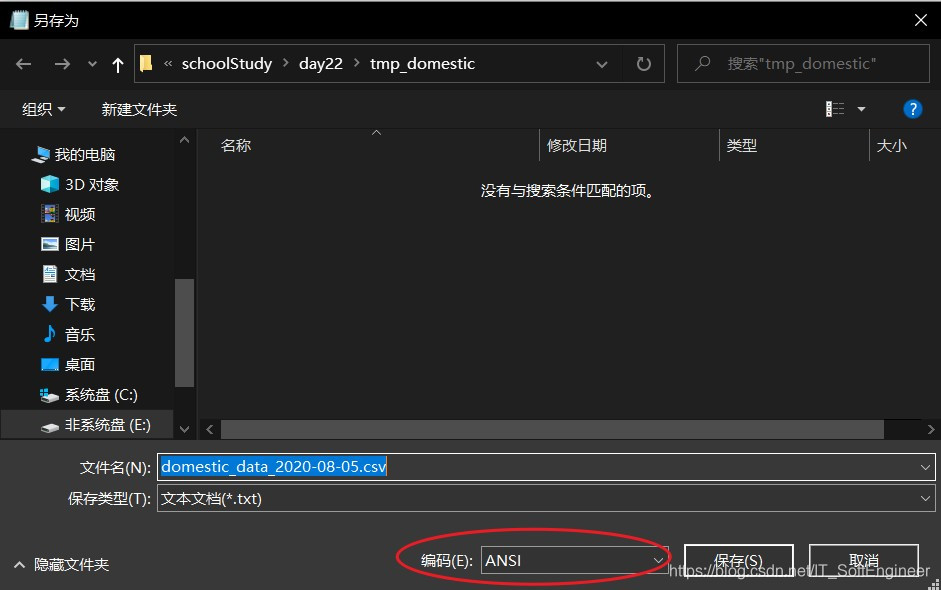
Task: Click navigation pane vertical scrollbar thumb
Action: click(184, 333)
